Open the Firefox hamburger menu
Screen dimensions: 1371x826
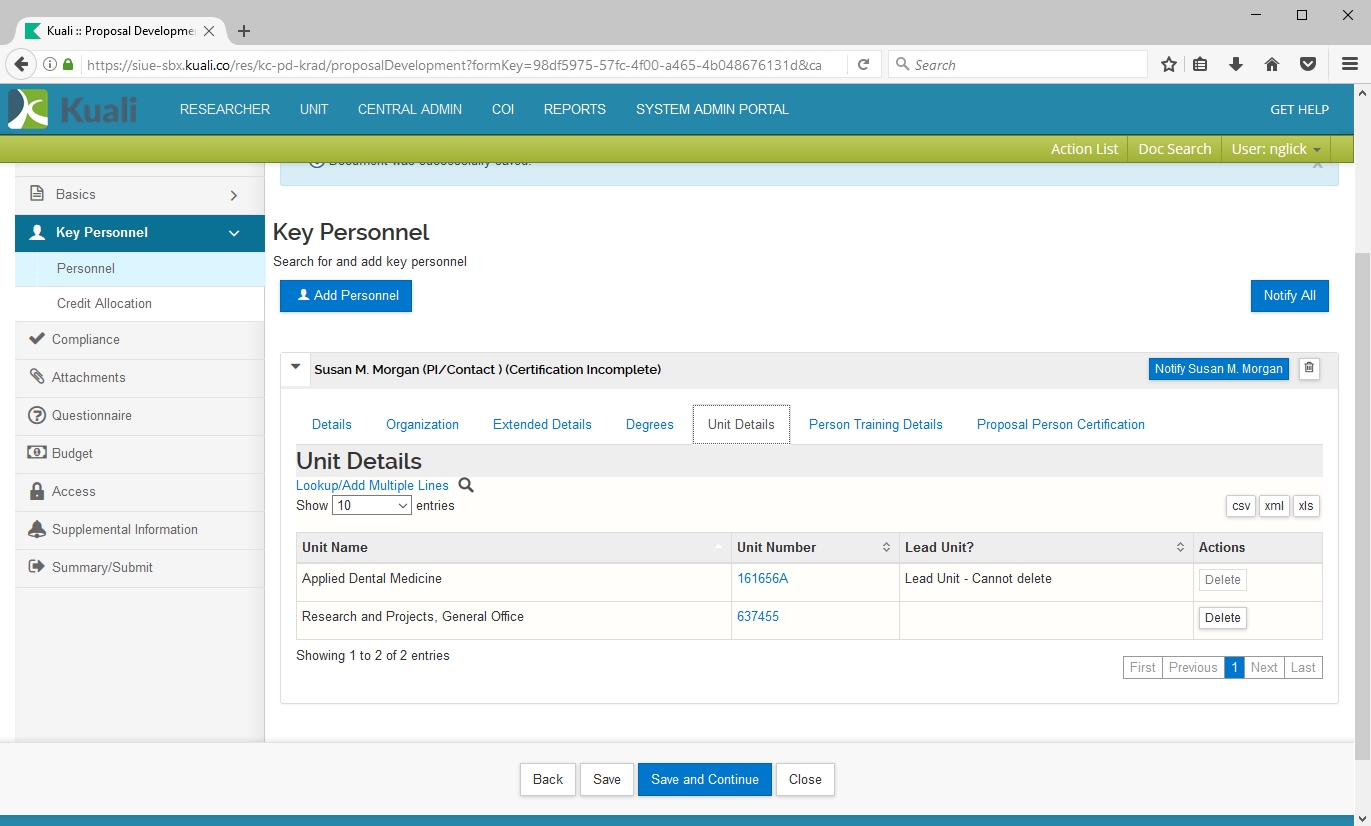click(x=1349, y=65)
